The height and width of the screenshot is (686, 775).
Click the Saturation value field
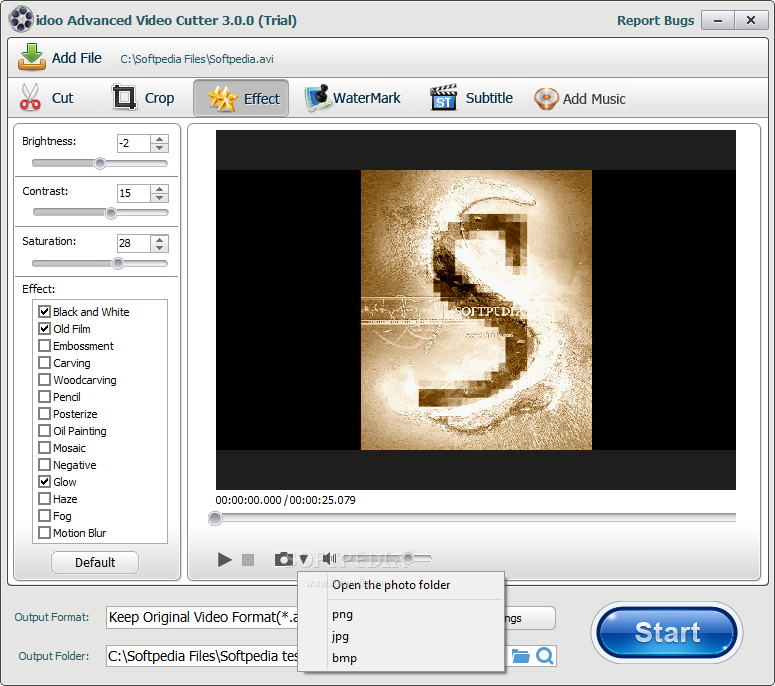133,244
